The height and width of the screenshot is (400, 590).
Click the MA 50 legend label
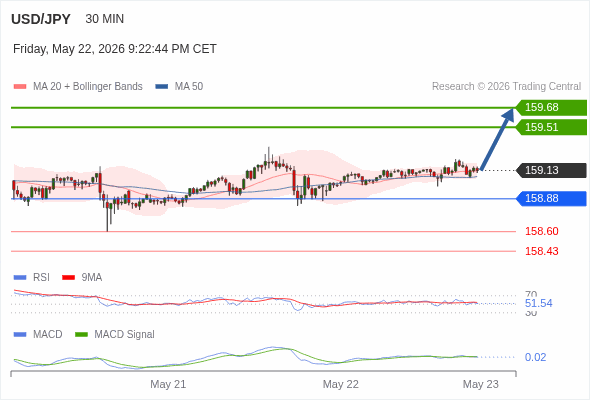(189, 87)
